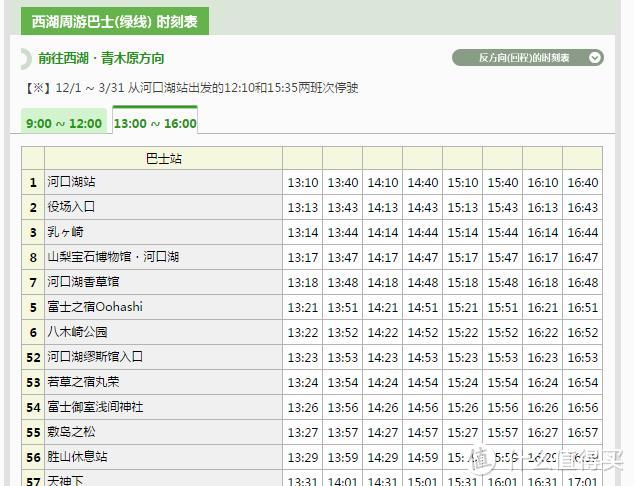Click the 前往西湖·青木原方向 heading
634x486 pixels.
pos(101,58)
